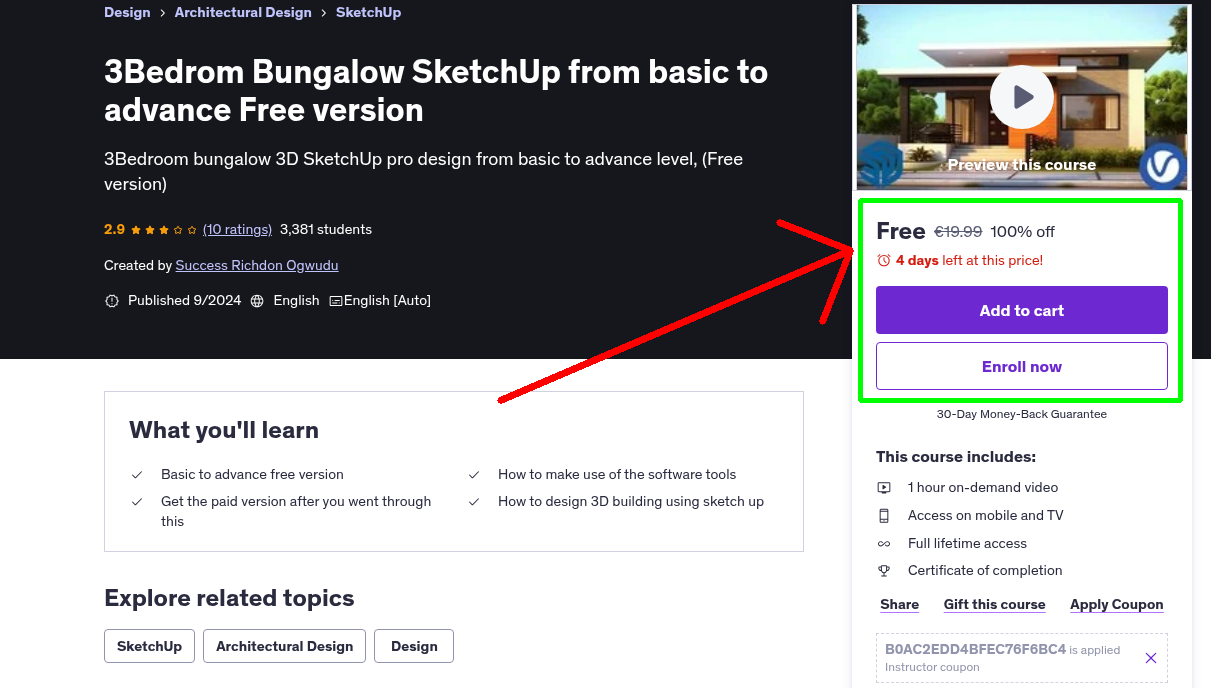
Task: Click Apply Coupon
Action: 1116,604
